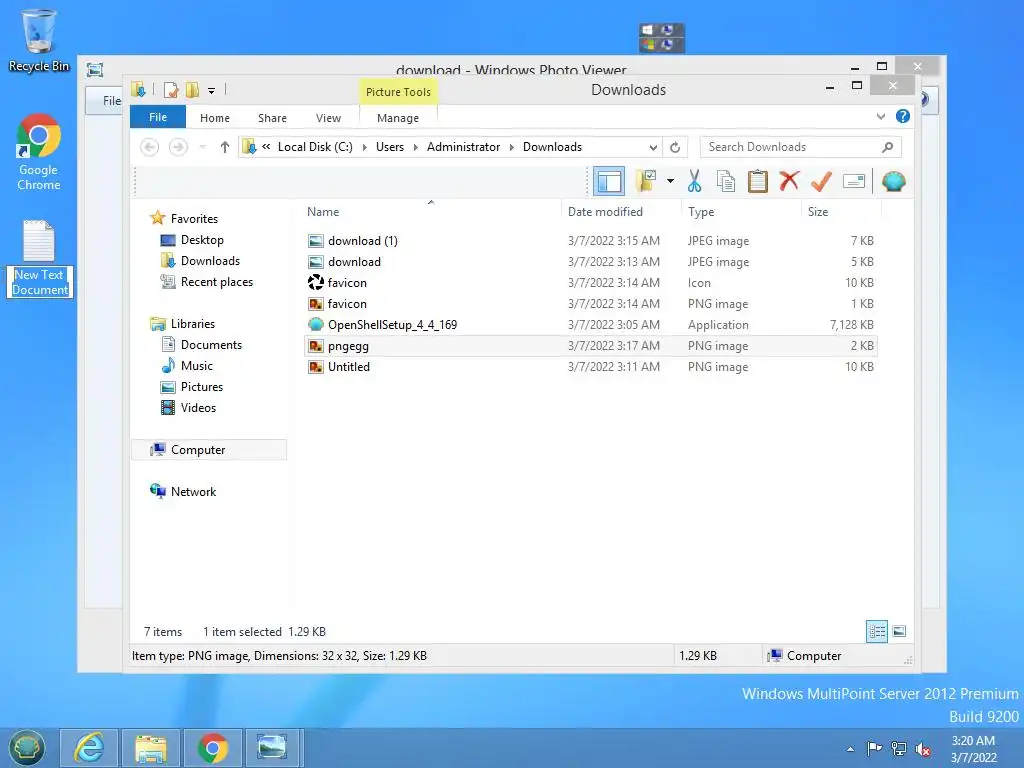Open Desktop under Favorites
This screenshot has width=1024, height=768.
(202, 240)
